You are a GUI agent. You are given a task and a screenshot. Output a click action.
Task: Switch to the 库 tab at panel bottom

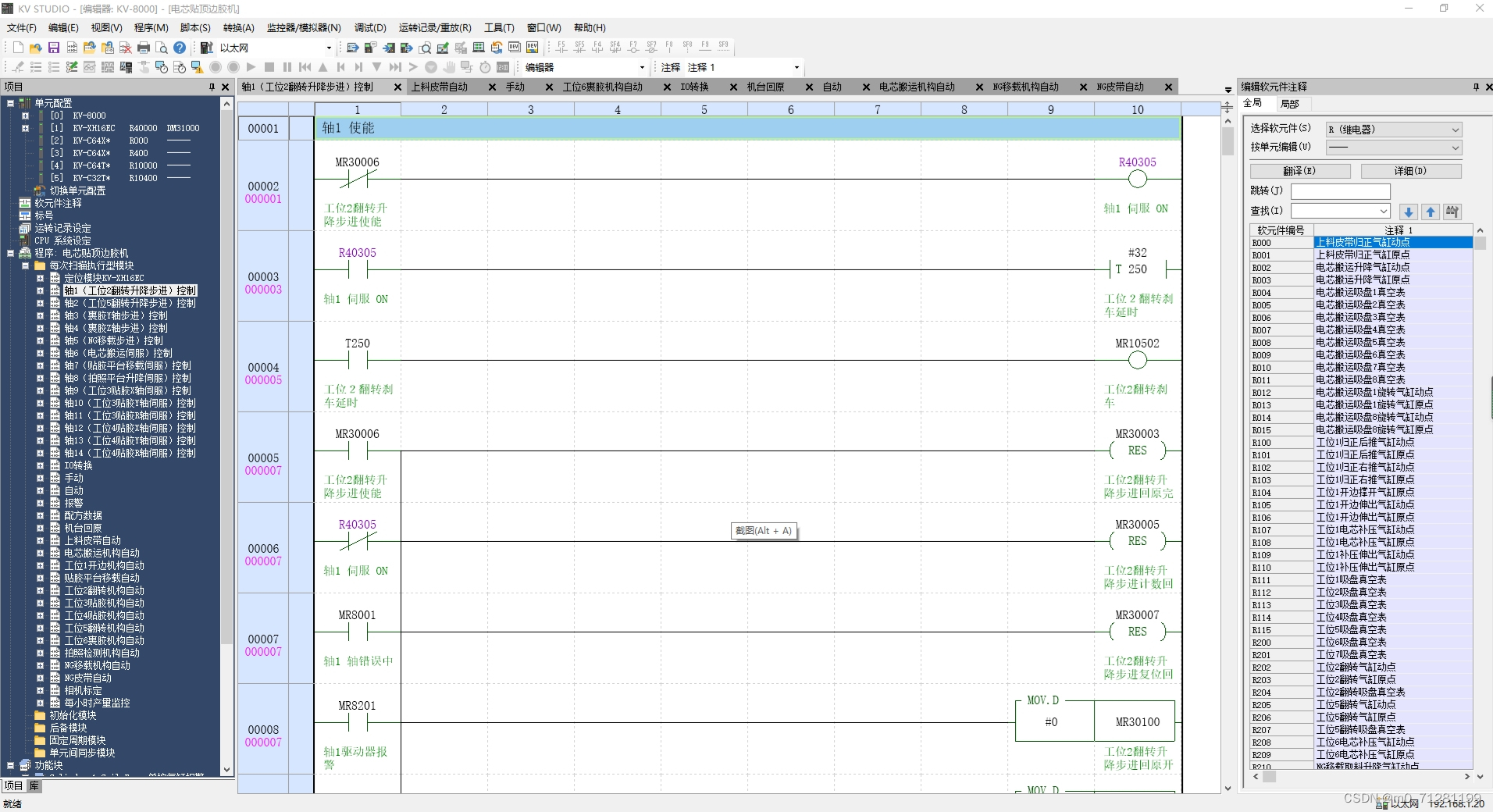34,785
